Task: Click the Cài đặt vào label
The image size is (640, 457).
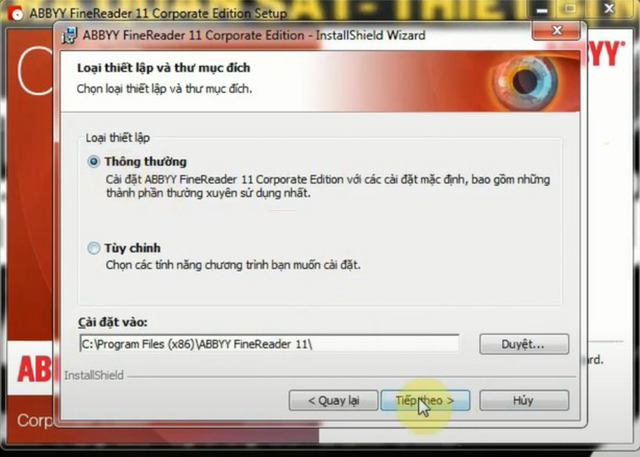Action: click(112, 322)
